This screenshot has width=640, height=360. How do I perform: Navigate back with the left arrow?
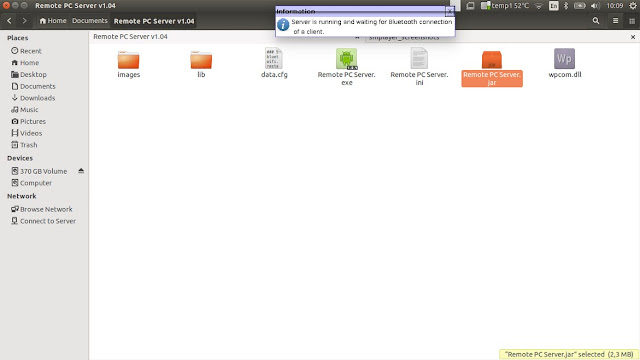[10, 21]
